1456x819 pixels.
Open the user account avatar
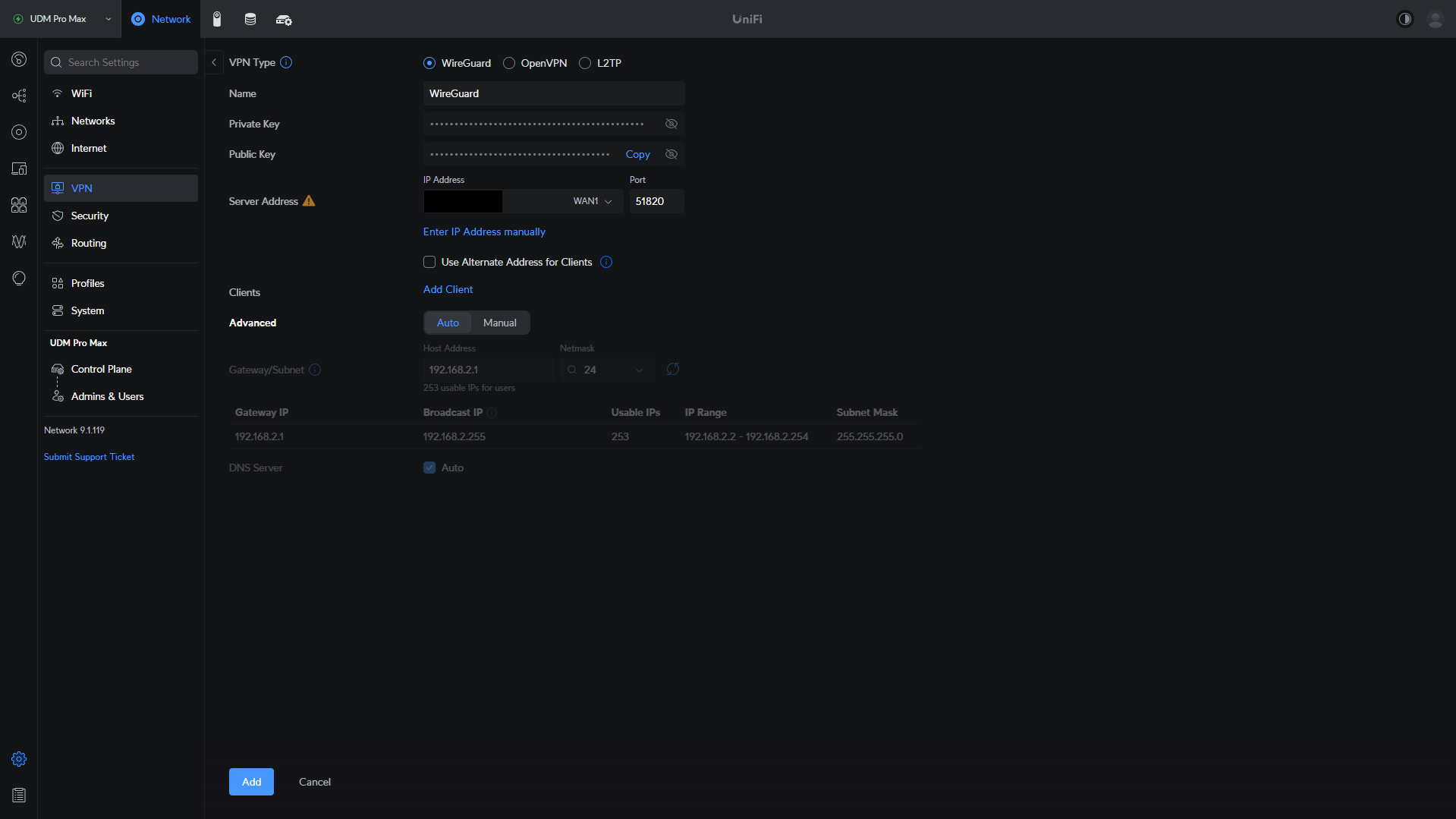[x=1435, y=19]
